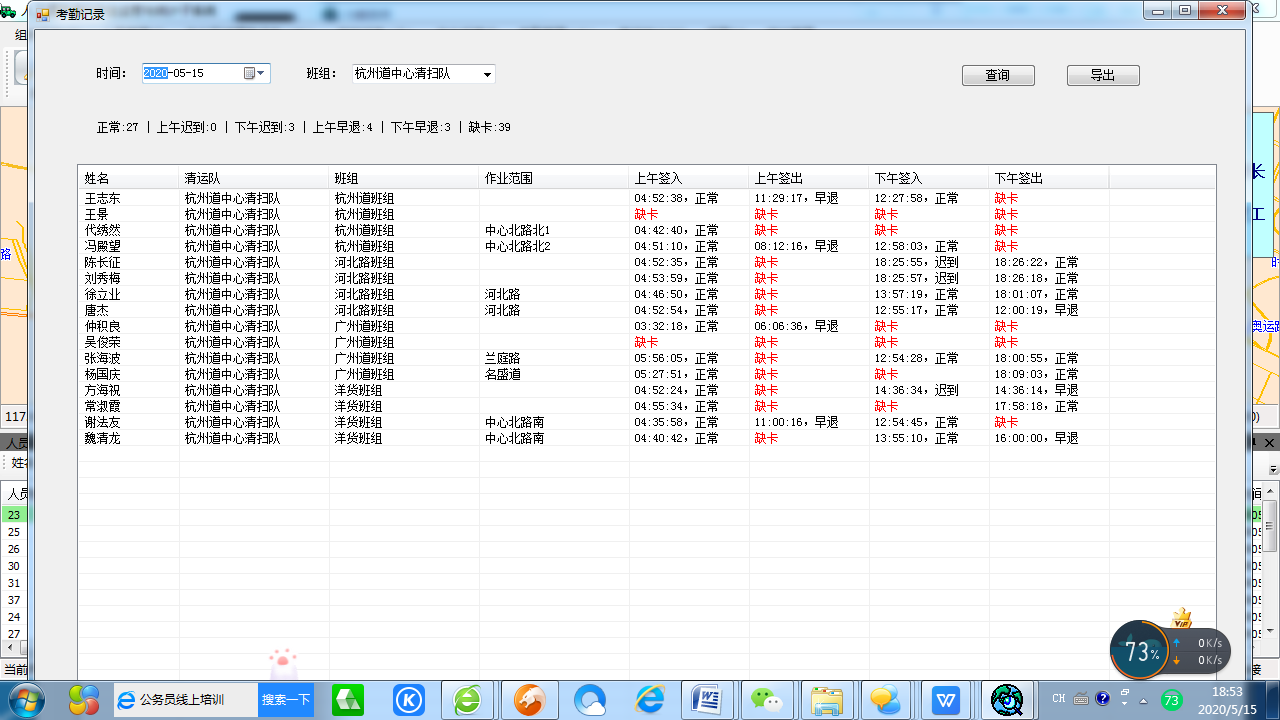Open WeChat from the taskbar
1280x720 pixels.
pos(767,700)
